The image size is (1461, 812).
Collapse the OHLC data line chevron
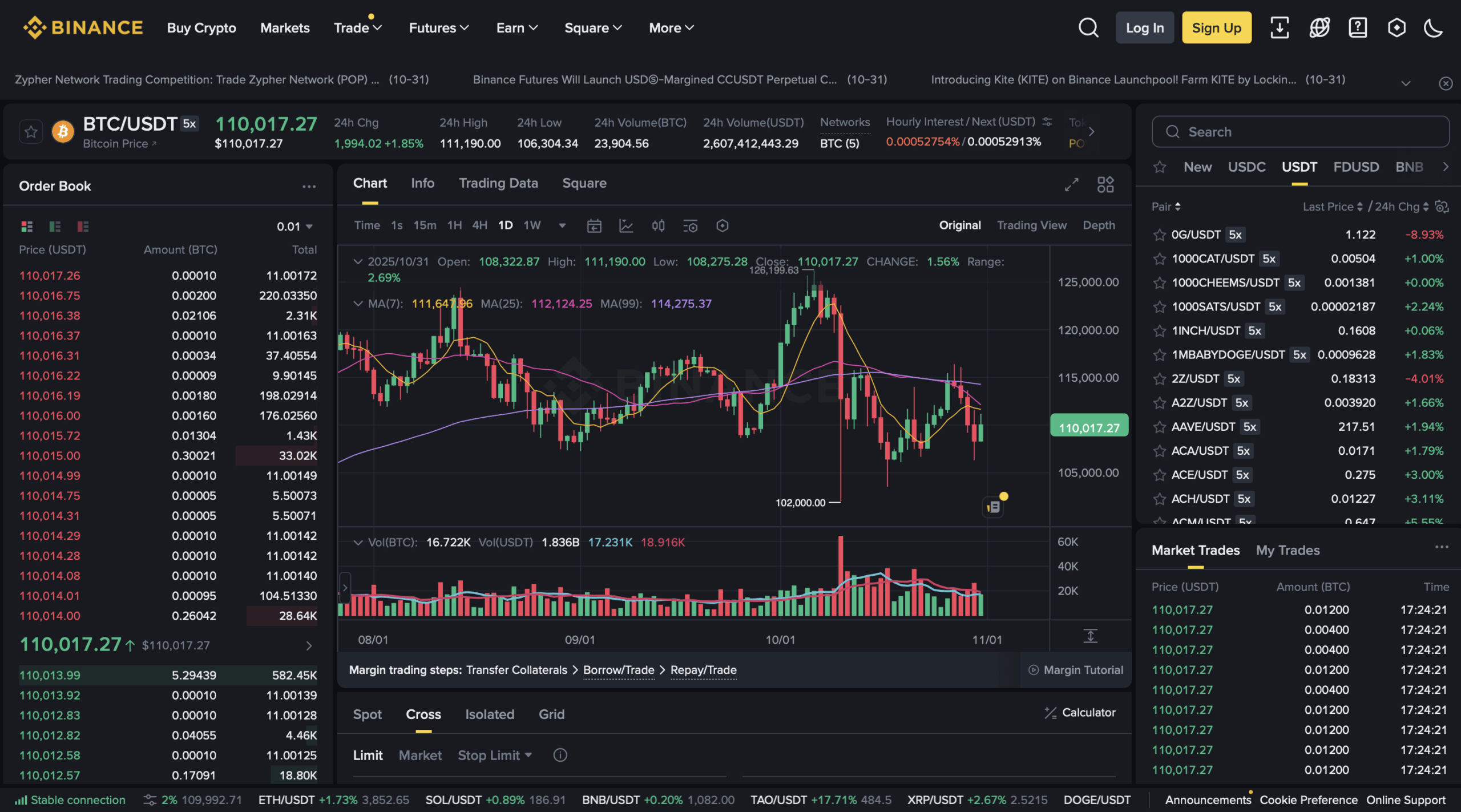click(358, 262)
